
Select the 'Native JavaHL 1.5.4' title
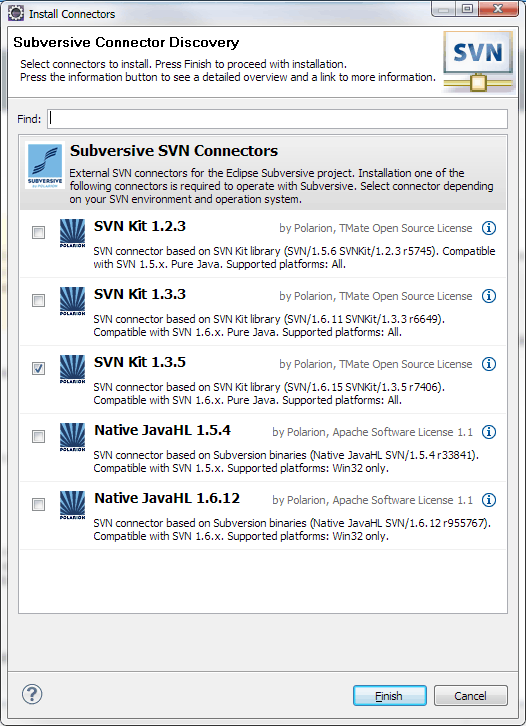tap(163, 430)
